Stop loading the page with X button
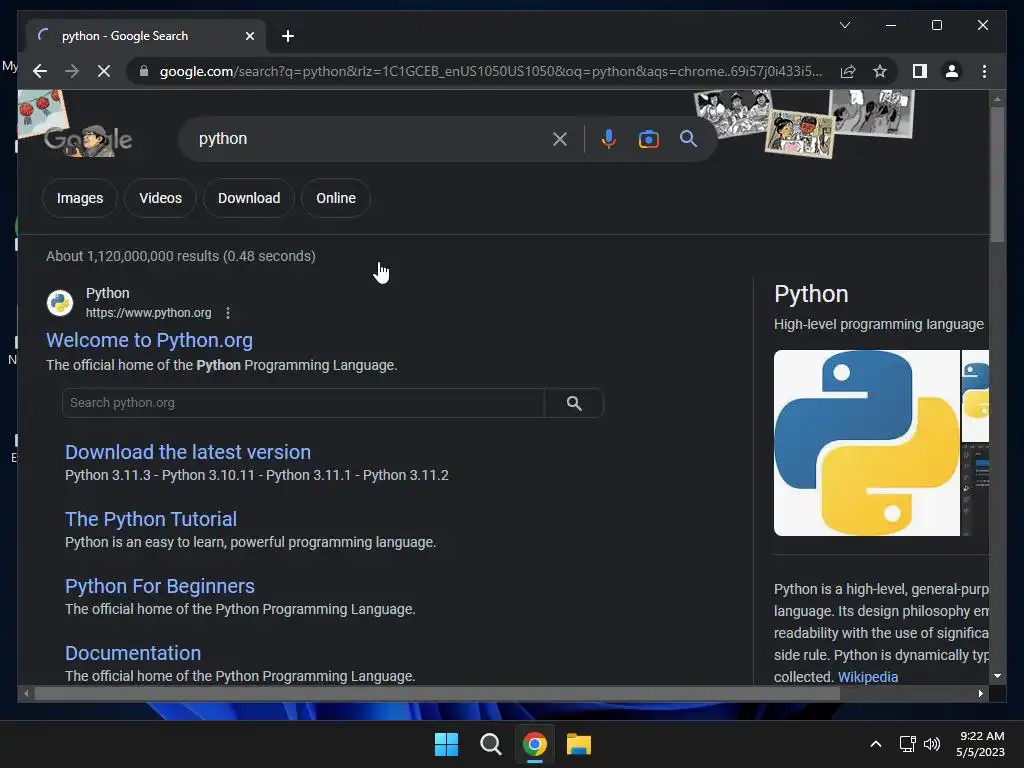1024x768 pixels. click(104, 71)
